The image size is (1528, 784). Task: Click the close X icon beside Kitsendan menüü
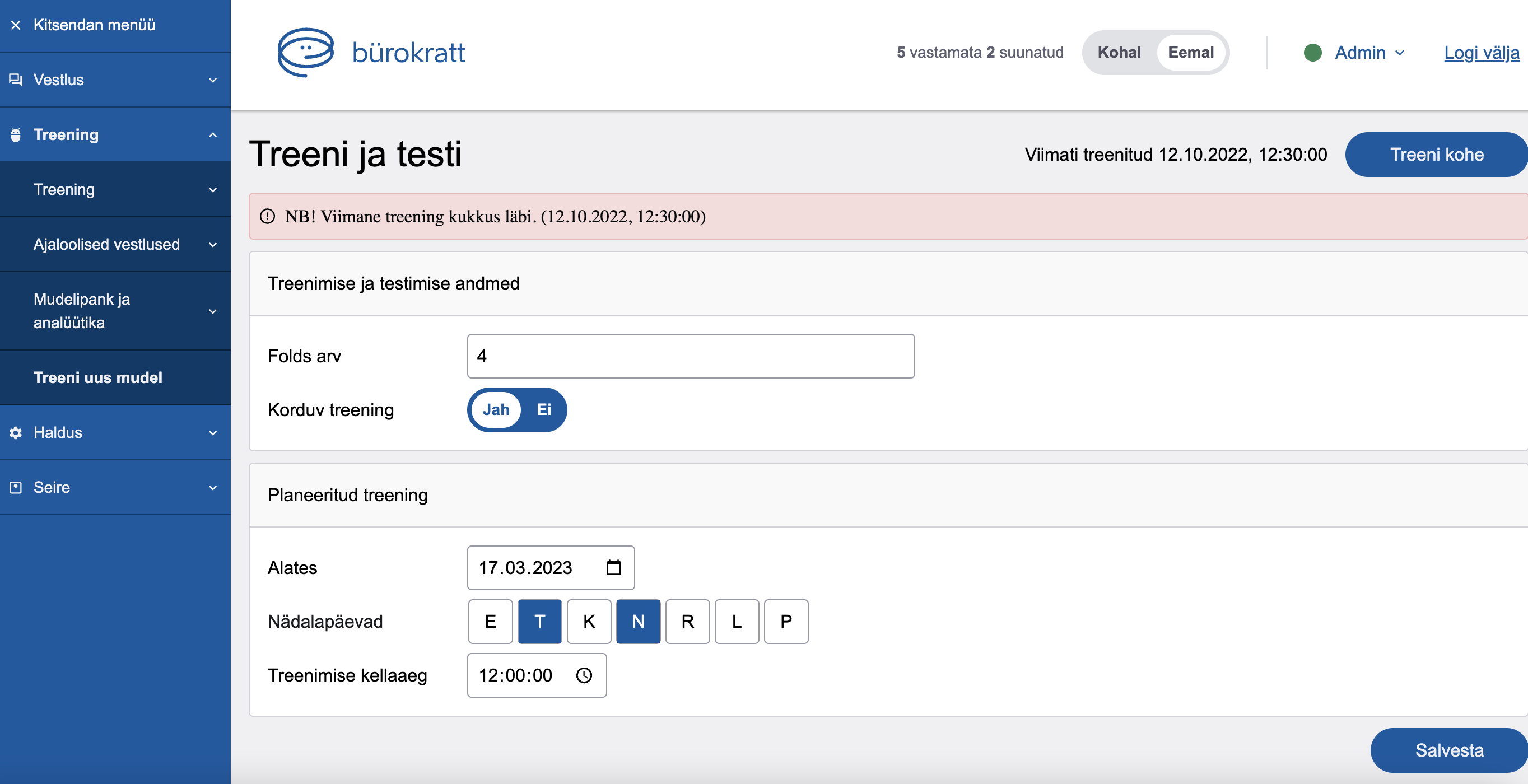point(16,25)
